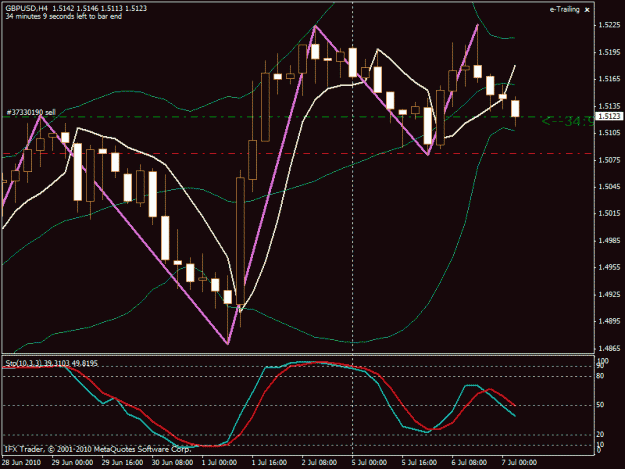Image resolution: width=625 pixels, height=469 pixels.
Task: Click the 1.4865 price axis label
Action: coord(609,348)
